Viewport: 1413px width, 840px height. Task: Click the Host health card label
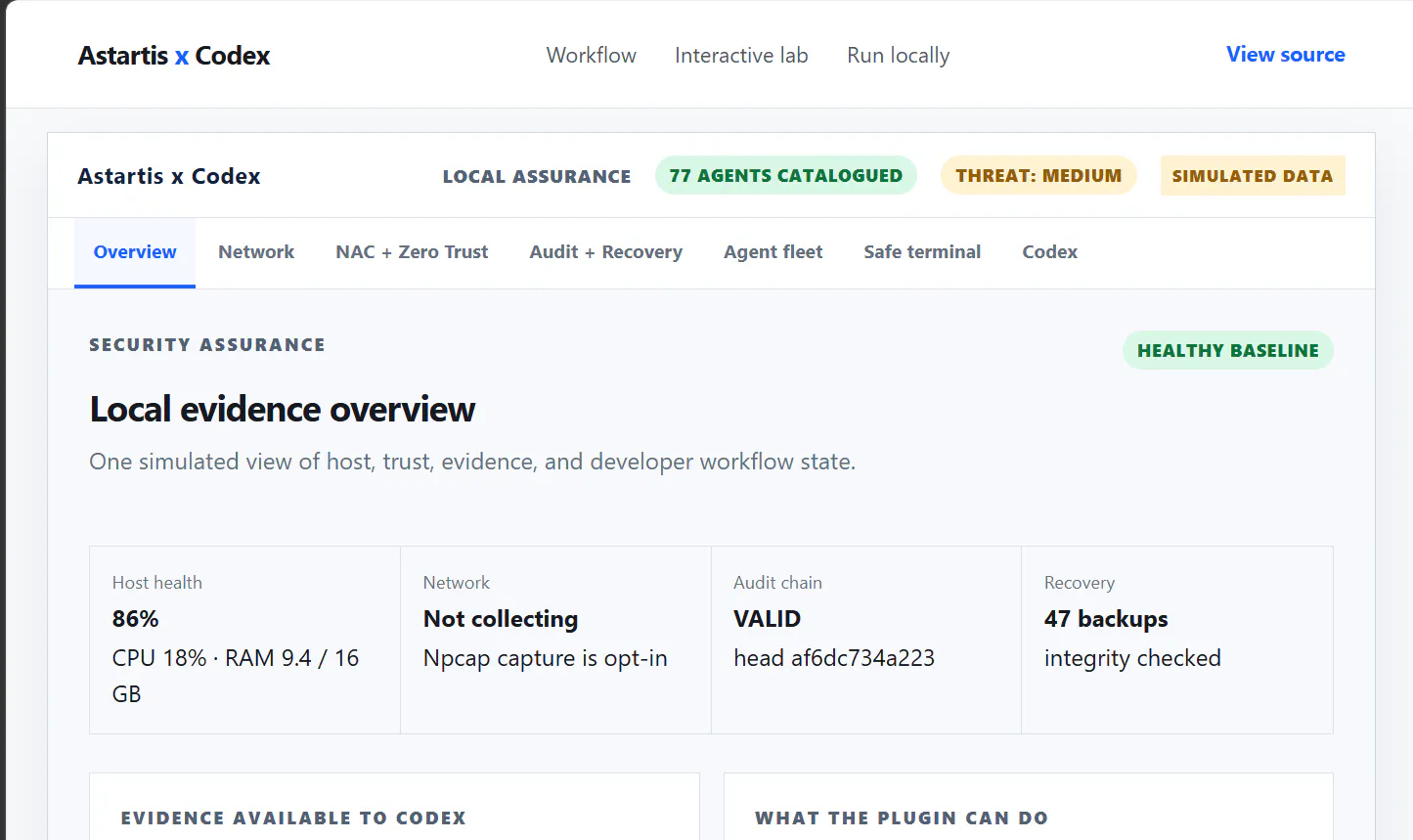coord(157,583)
